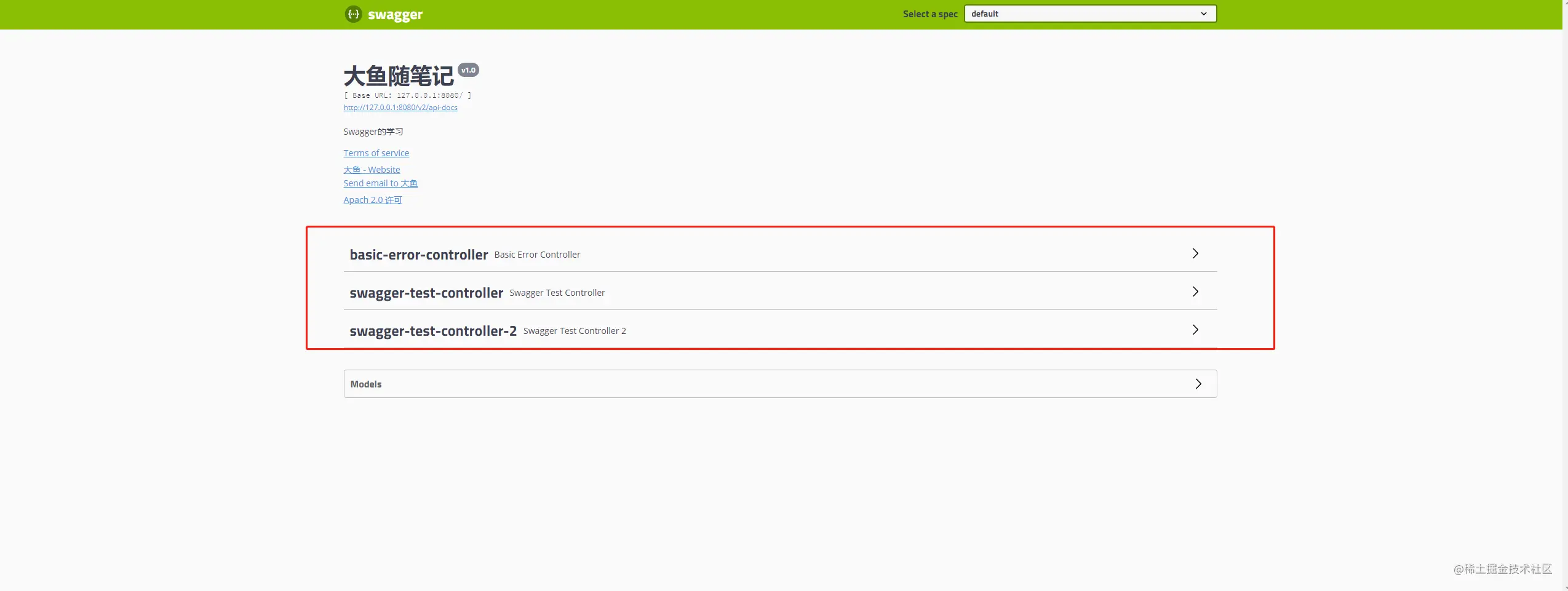This screenshot has height=591, width=1568.
Task: Click the swagger-test-controller-2 title
Action: click(x=433, y=331)
